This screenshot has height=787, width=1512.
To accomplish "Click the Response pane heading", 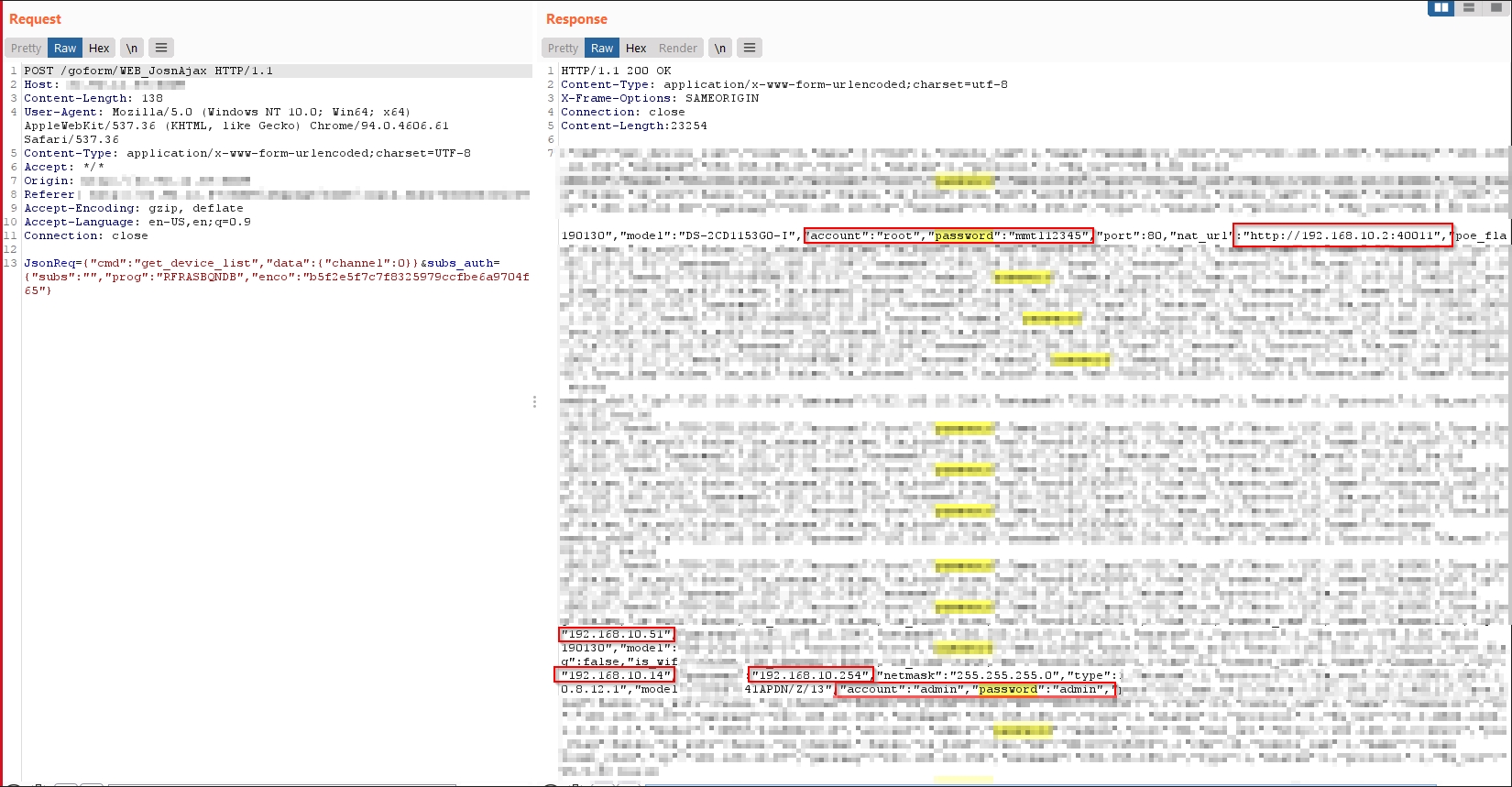I will coord(576,19).
